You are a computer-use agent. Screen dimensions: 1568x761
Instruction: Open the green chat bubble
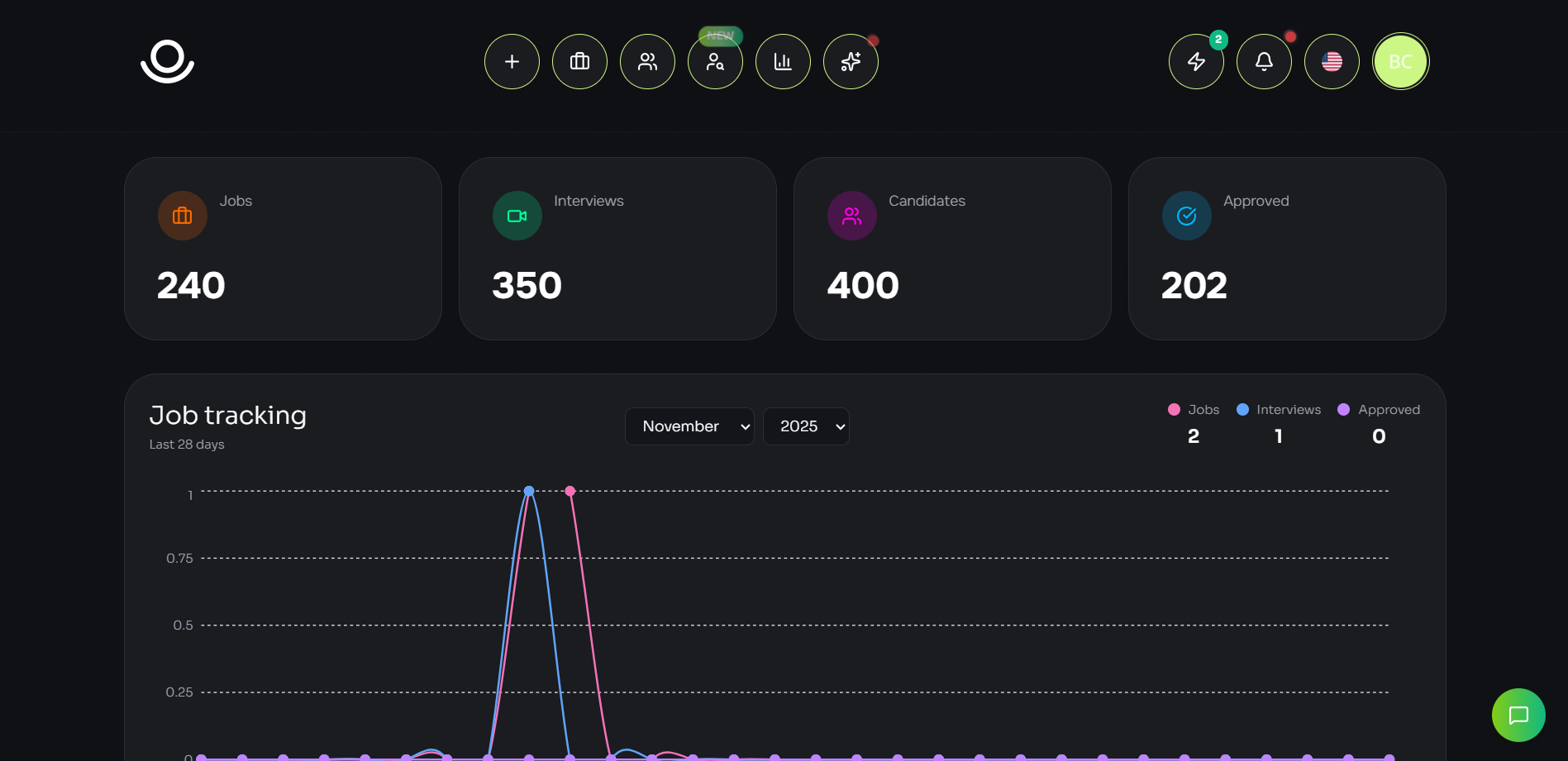pyautogui.click(x=1518, y=715)
